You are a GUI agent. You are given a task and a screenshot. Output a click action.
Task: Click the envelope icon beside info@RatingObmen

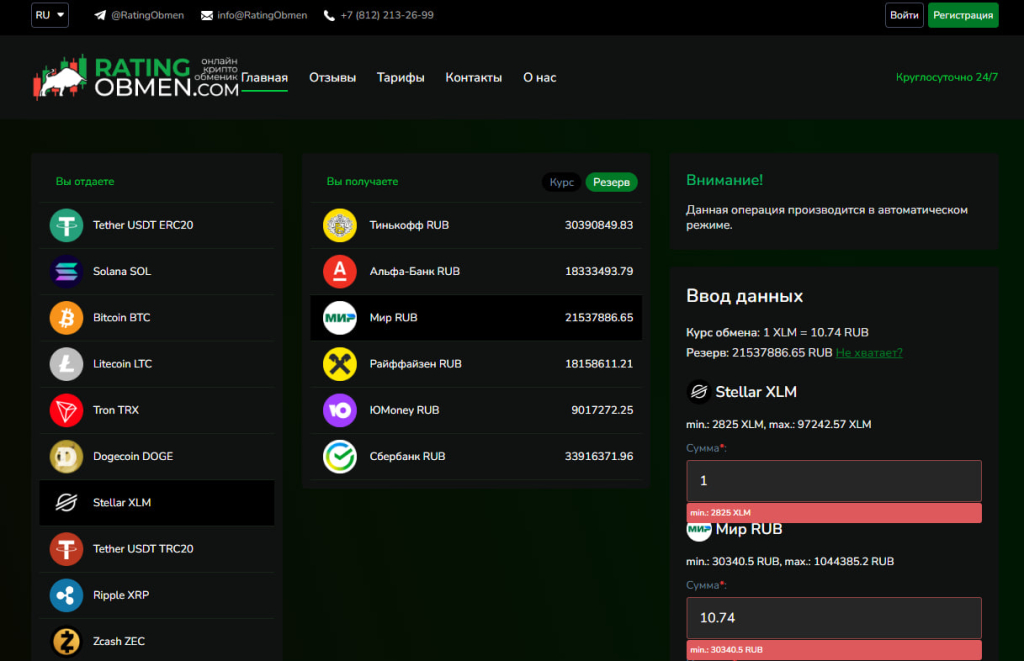point(207,16)
